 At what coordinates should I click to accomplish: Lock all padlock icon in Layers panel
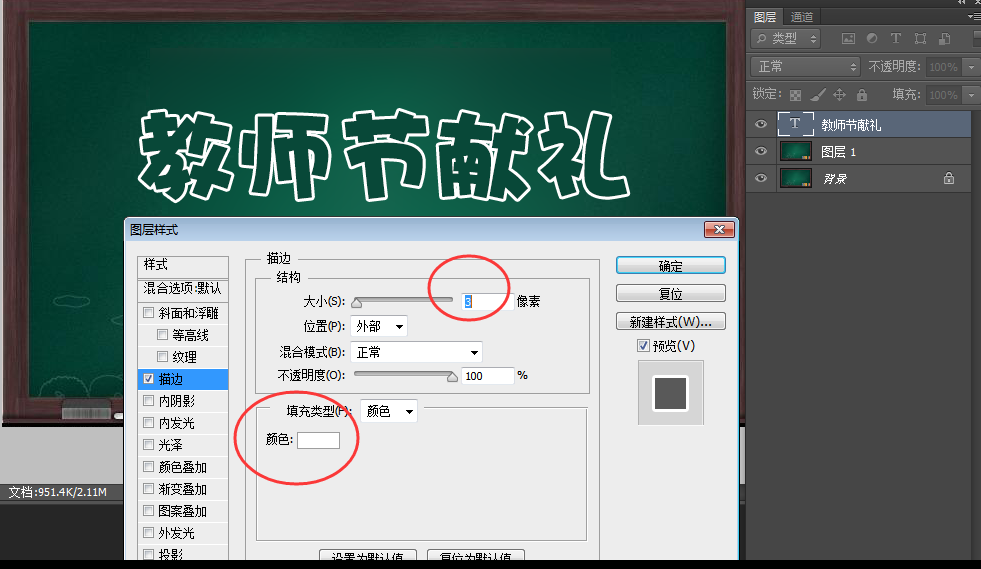point(862,95)
